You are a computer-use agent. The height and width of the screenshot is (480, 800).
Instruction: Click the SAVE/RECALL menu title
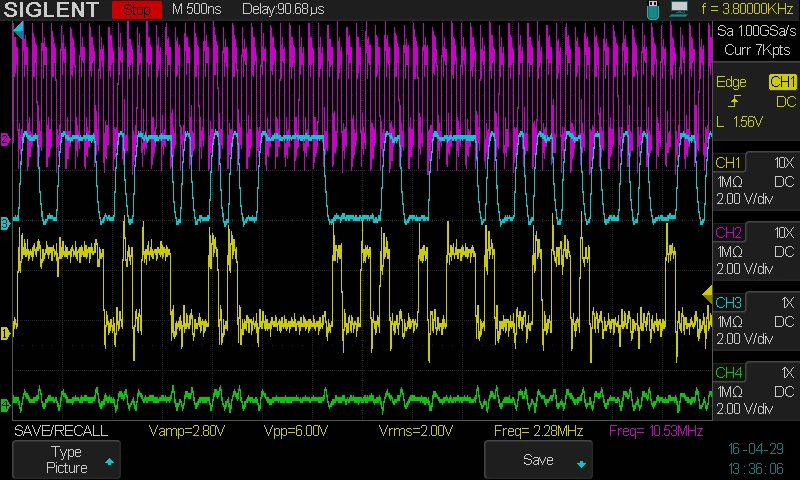click(61, 431)
